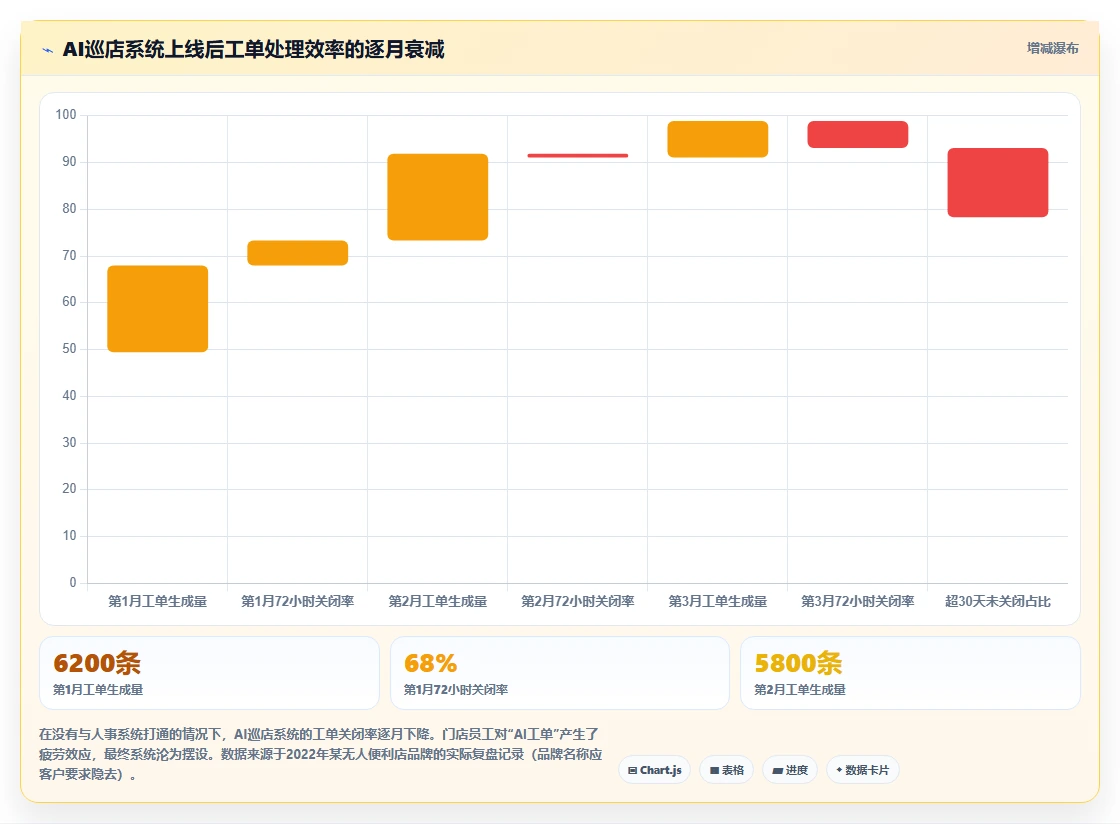
Task: Click x-axis label 第2月72小时关闭率
Action: (x=578, y=601)
